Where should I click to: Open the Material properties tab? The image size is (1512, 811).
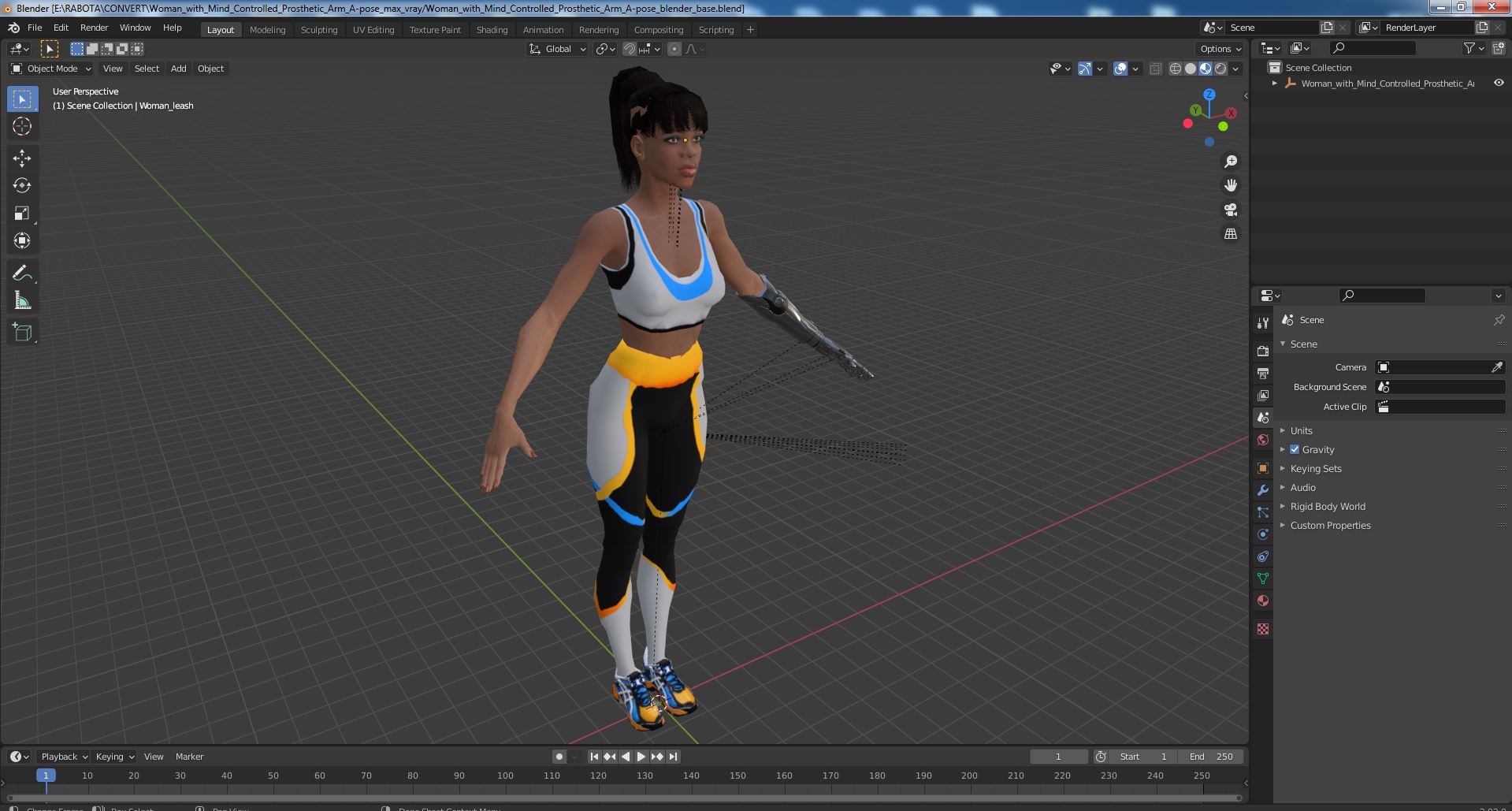coord(1263,601)
